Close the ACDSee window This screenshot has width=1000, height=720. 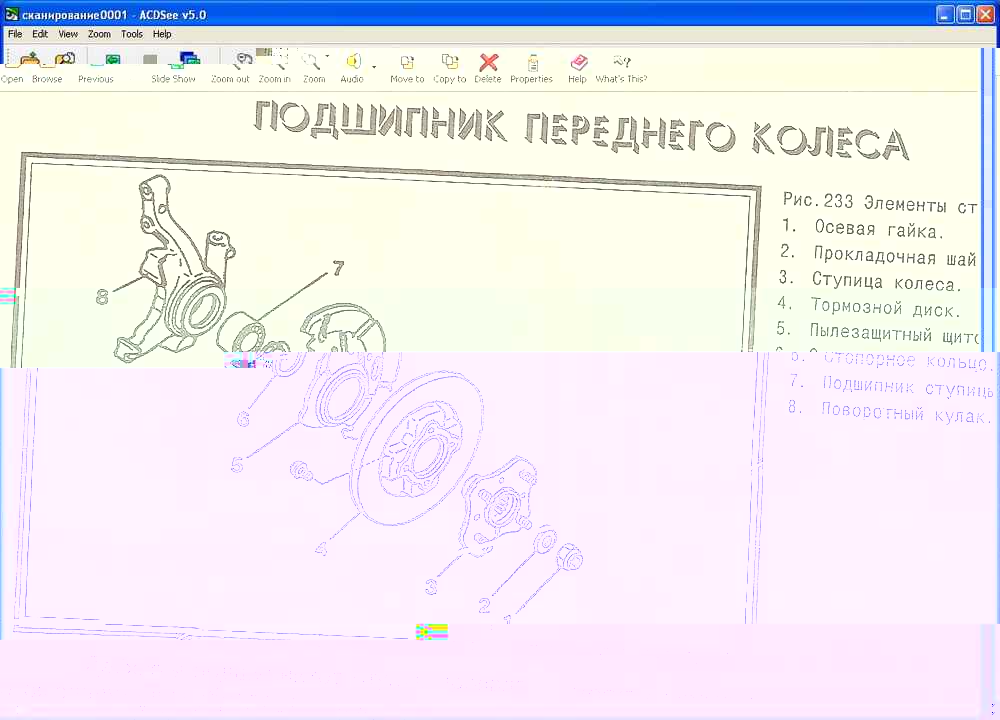click(x=986, y=14)
